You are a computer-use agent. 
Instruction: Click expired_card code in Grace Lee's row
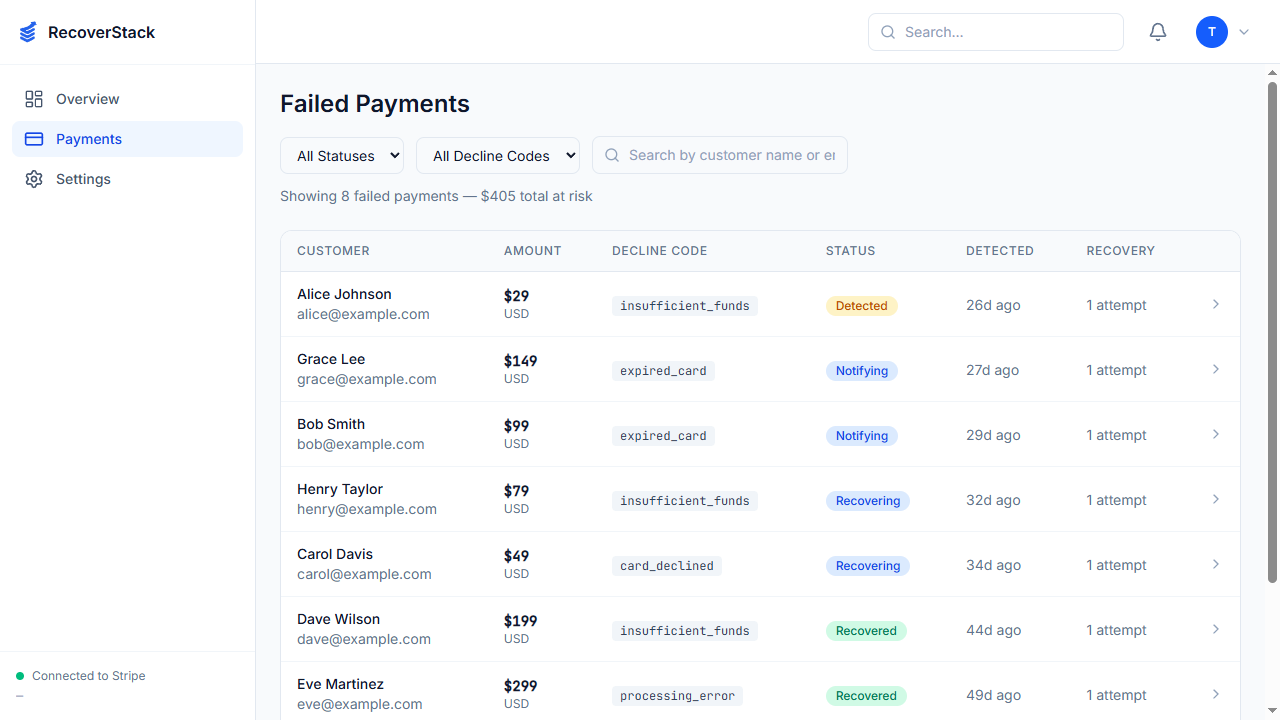click(663, 371)
